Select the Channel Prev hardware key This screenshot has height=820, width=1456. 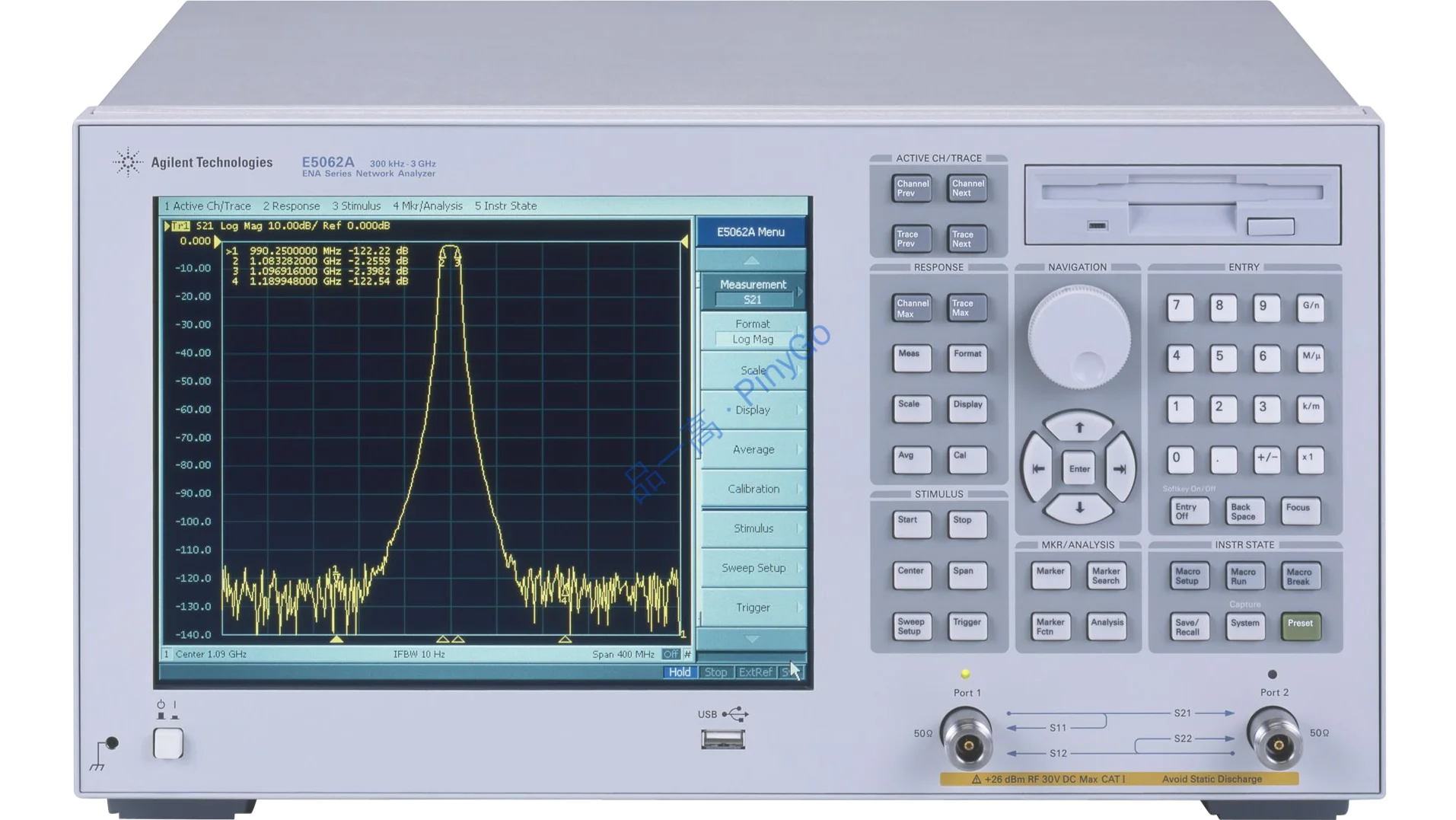point(912,188)
